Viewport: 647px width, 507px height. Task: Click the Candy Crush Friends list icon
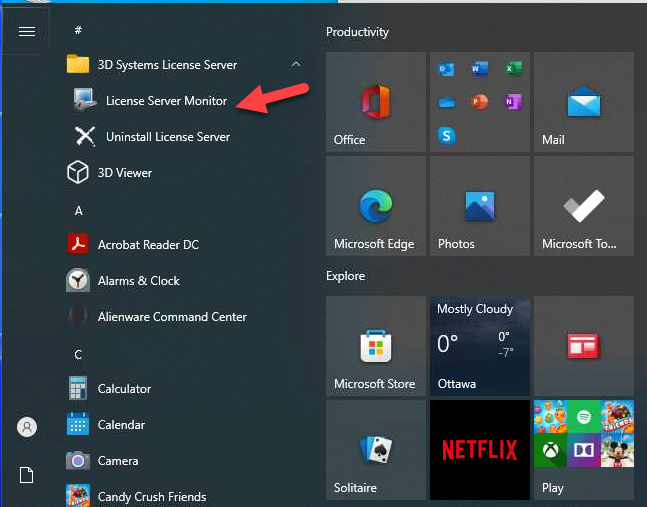[x=78, y=495]
